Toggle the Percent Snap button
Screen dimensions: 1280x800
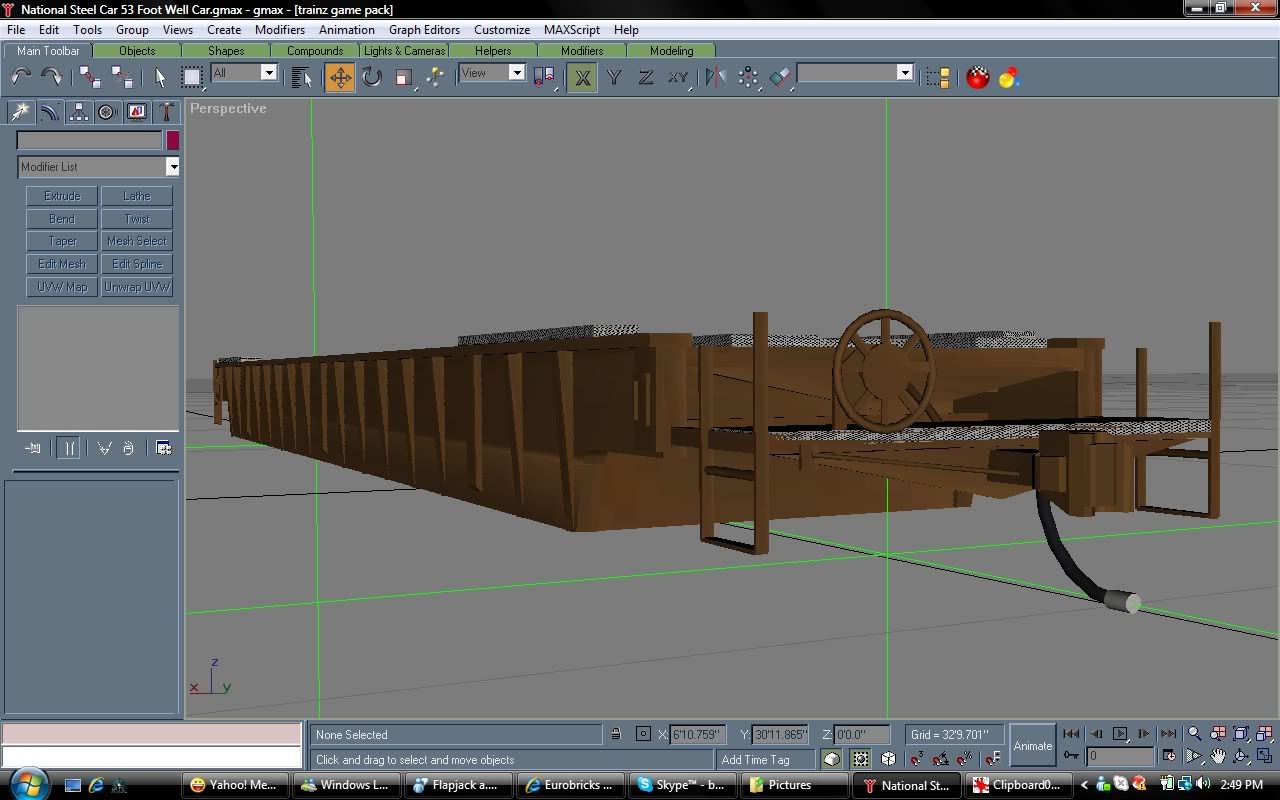point(965,758)
